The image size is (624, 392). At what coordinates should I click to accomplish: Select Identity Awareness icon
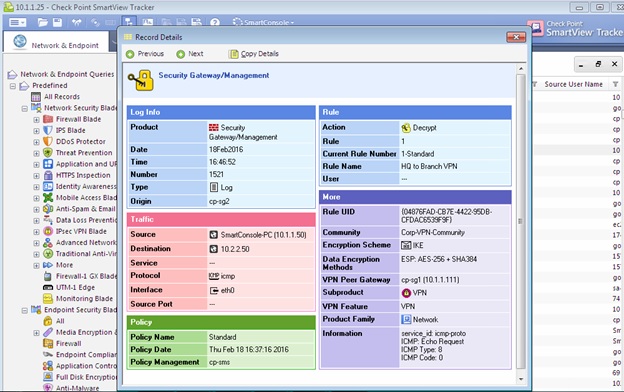[x=48, y=186]
